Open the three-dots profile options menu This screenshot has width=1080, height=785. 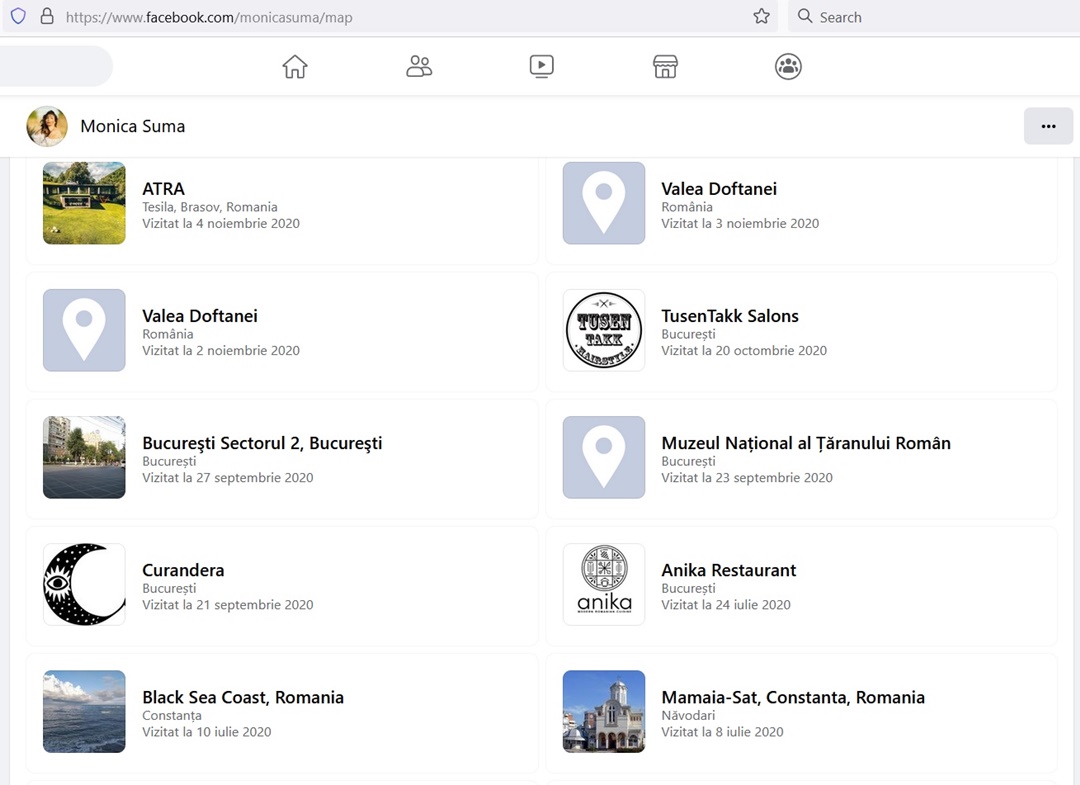tap(1048, 126)
